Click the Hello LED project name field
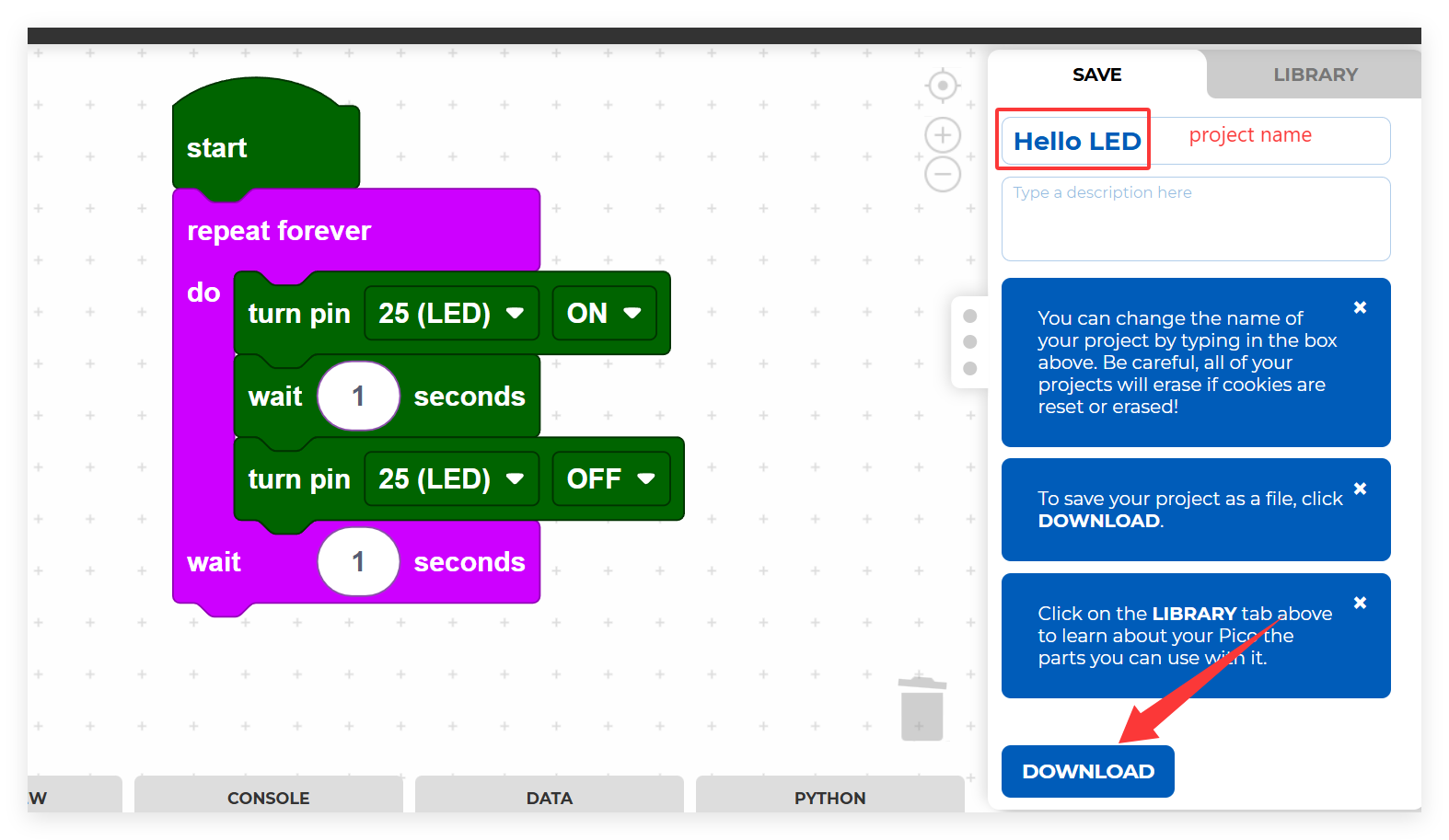The height and width of the screenshot is (840, 1449). [x=1196, y=141]
